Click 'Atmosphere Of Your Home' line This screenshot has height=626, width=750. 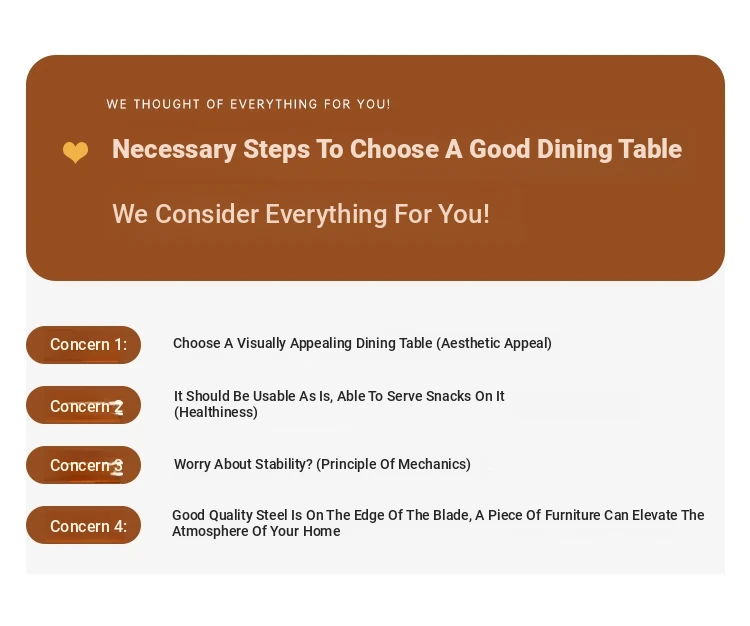(256, 531)
